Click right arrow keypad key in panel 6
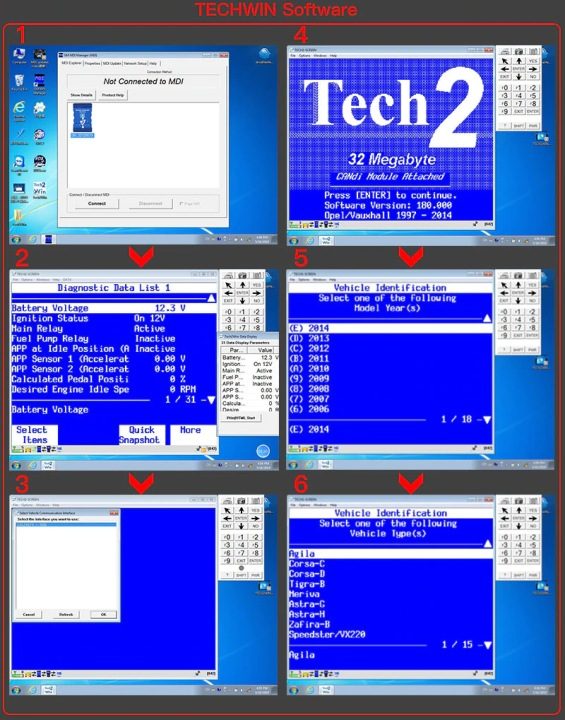 [532, 518]
